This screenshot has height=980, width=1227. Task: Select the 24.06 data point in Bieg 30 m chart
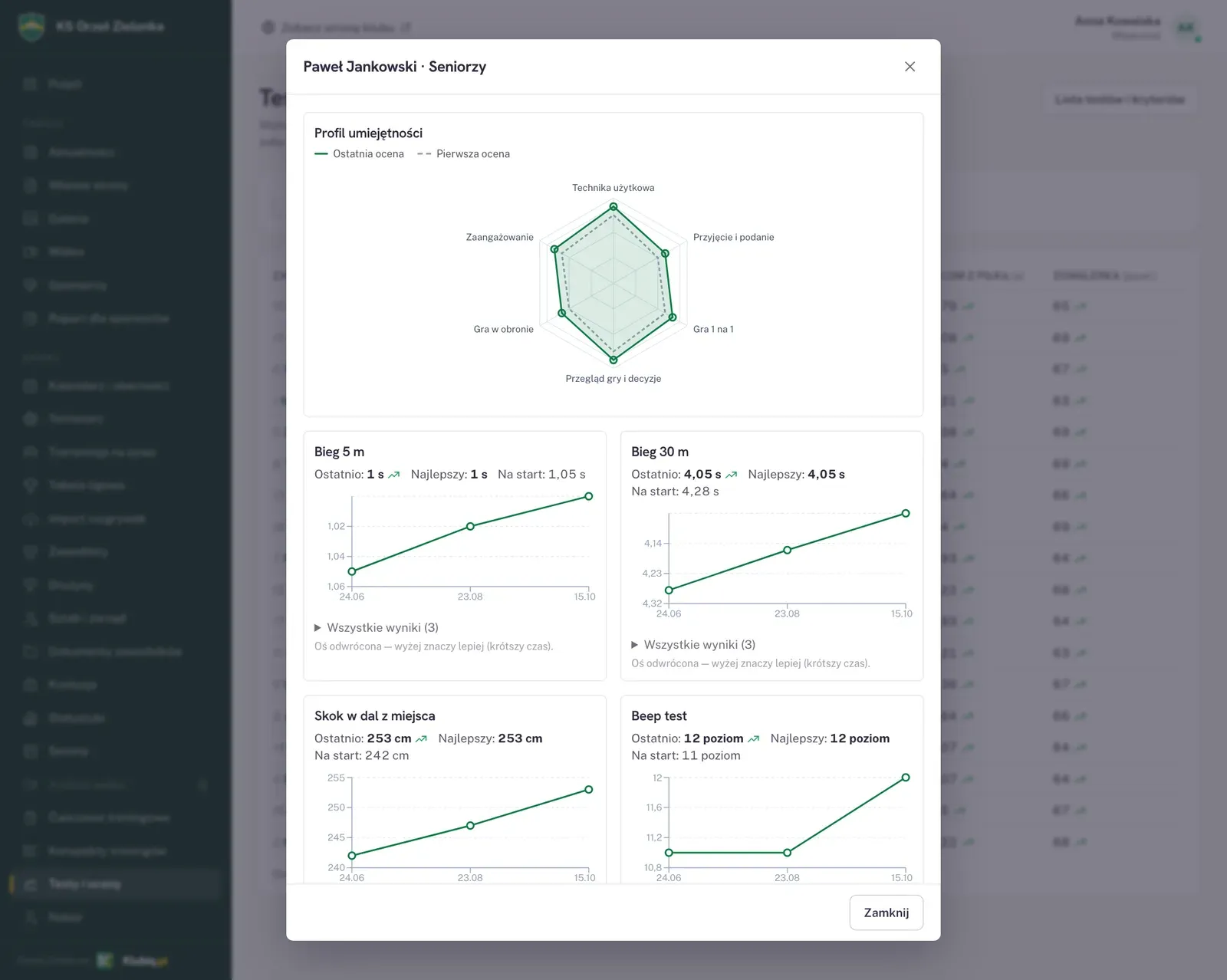click(669, 590)
